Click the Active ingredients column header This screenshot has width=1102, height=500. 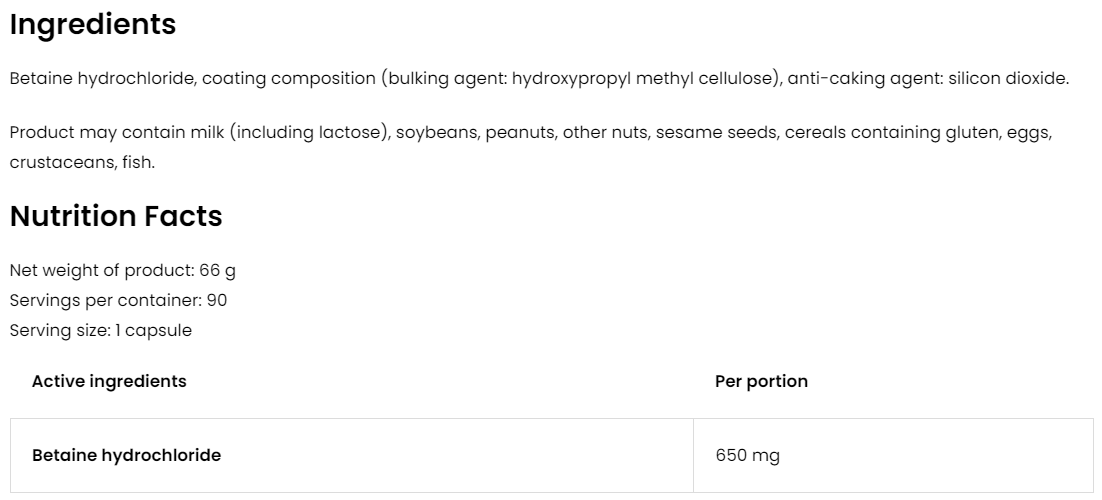(x=109, y=381)
